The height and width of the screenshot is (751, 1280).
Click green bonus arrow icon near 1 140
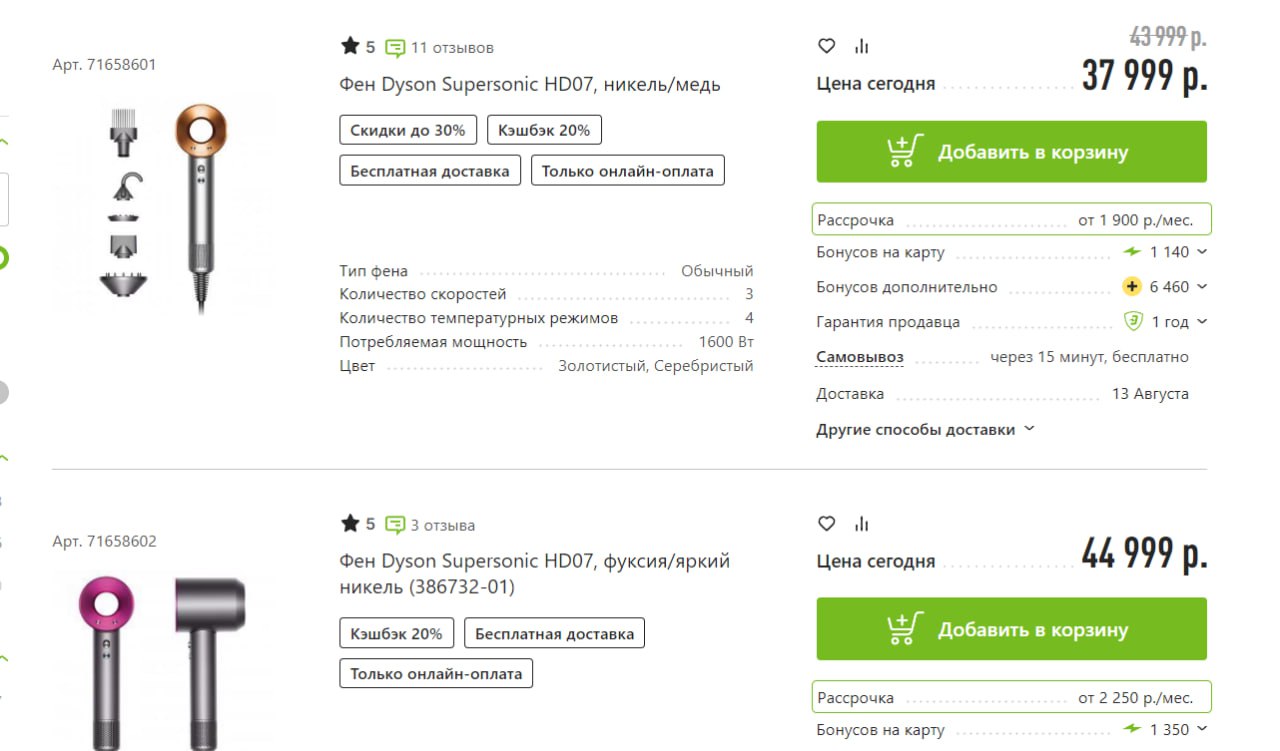[1132, 252]
